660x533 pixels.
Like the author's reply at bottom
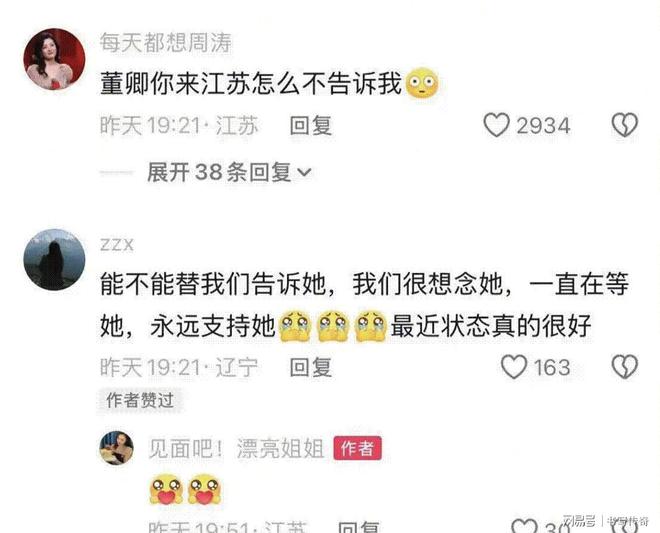click(x=524, y=526)
